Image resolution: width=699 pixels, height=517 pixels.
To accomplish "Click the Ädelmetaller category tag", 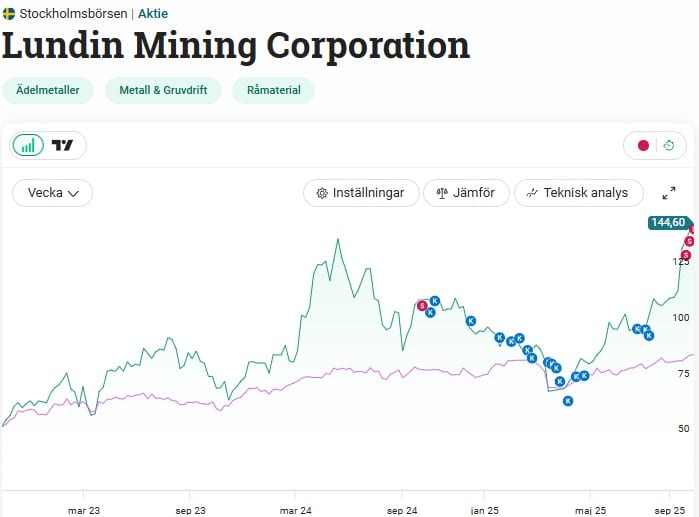I will click(x=48, y=90).
